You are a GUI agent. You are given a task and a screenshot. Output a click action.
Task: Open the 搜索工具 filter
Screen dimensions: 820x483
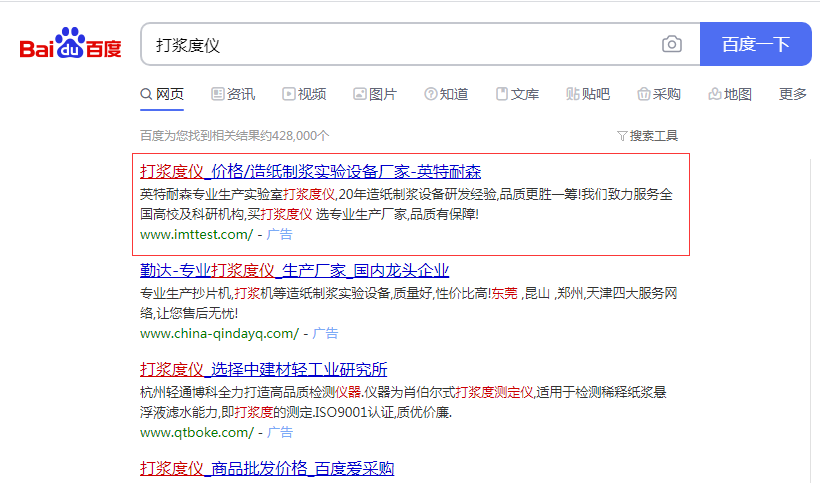pos(647,135)
